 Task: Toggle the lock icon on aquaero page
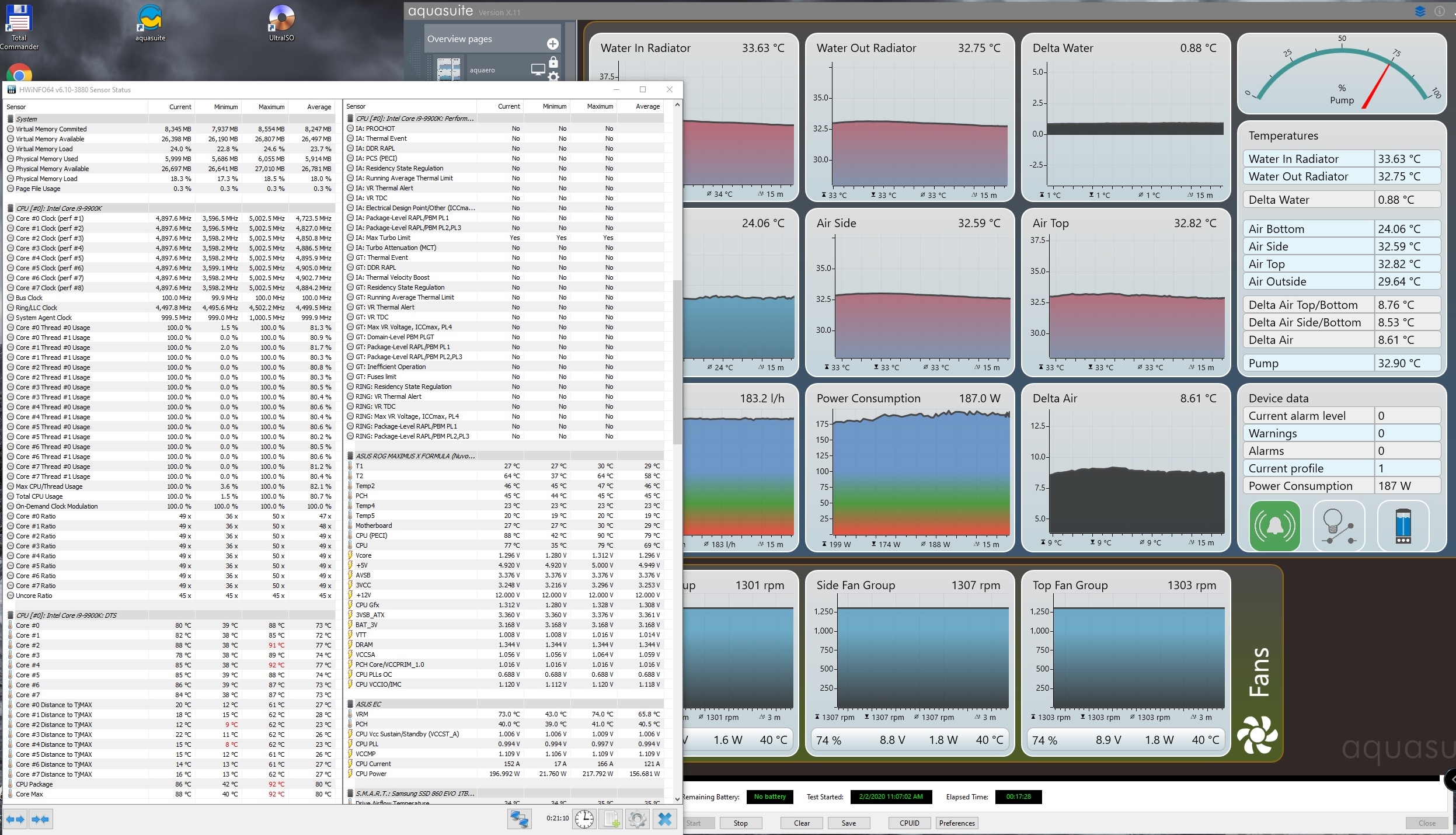tap(553, 62)
